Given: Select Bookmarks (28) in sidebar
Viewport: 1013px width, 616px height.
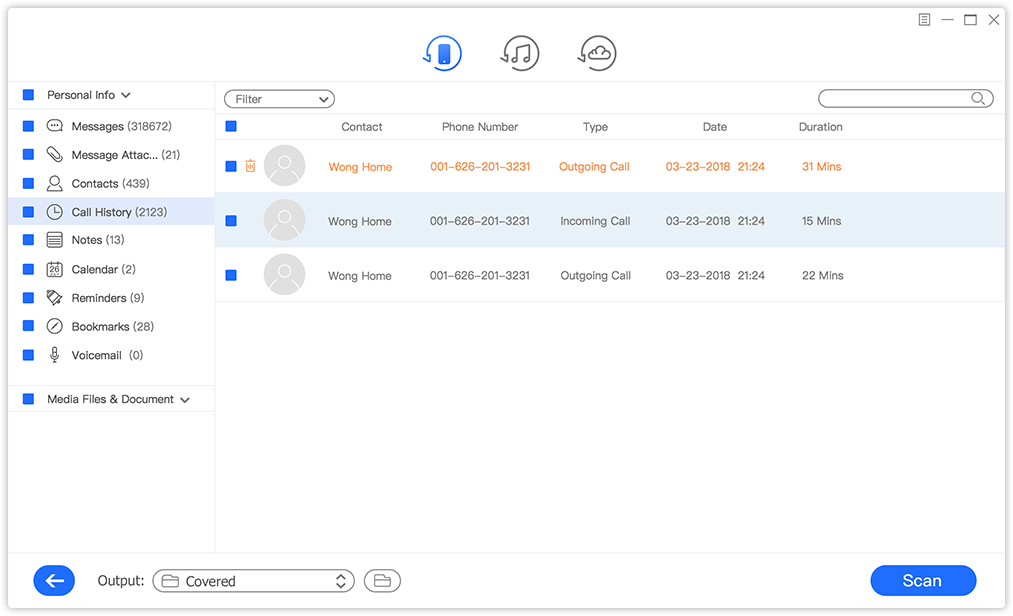Looking at the screenshot, I should pos(112,326).
